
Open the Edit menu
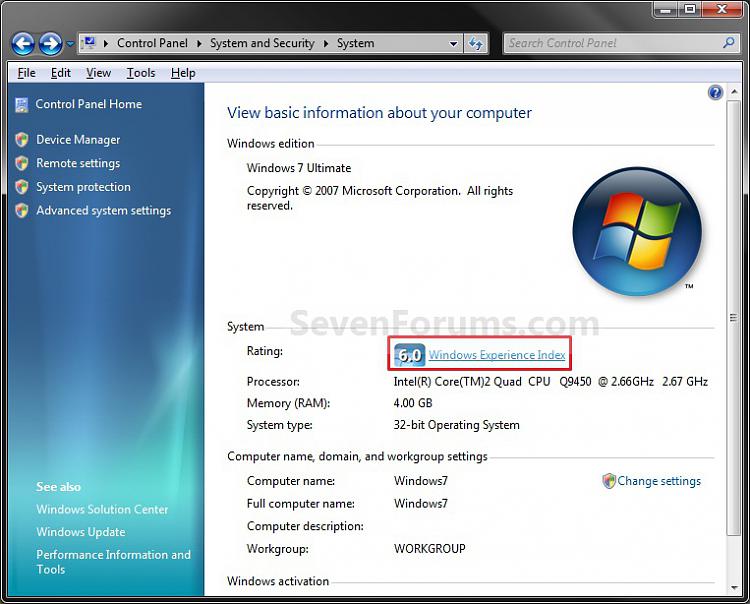61,73
